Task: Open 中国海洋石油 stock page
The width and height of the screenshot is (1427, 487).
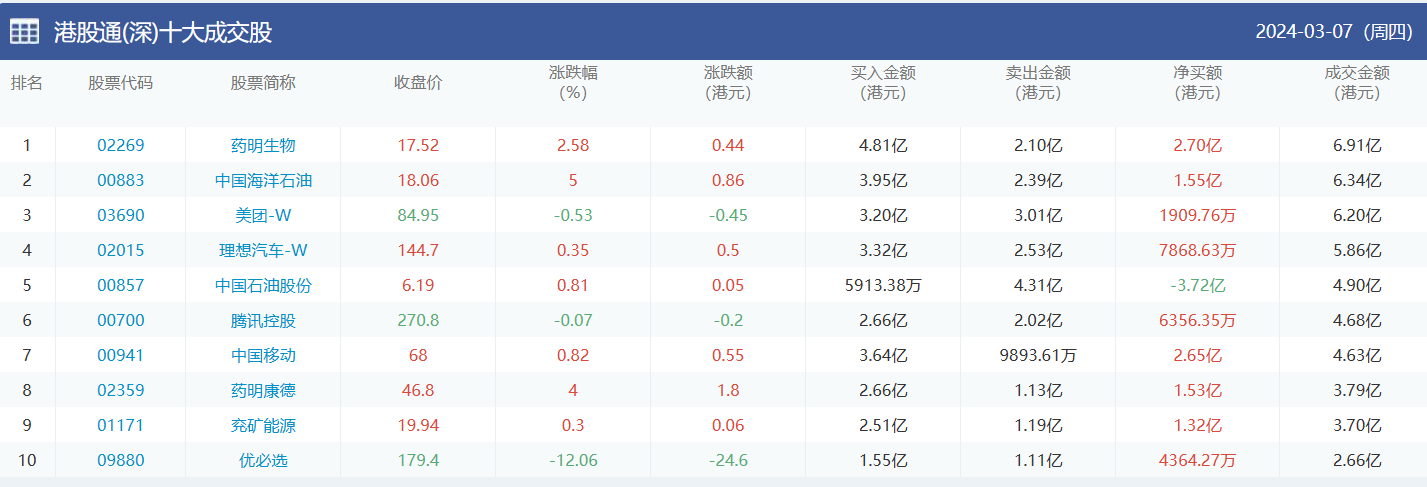Action: tap(263, 180)
